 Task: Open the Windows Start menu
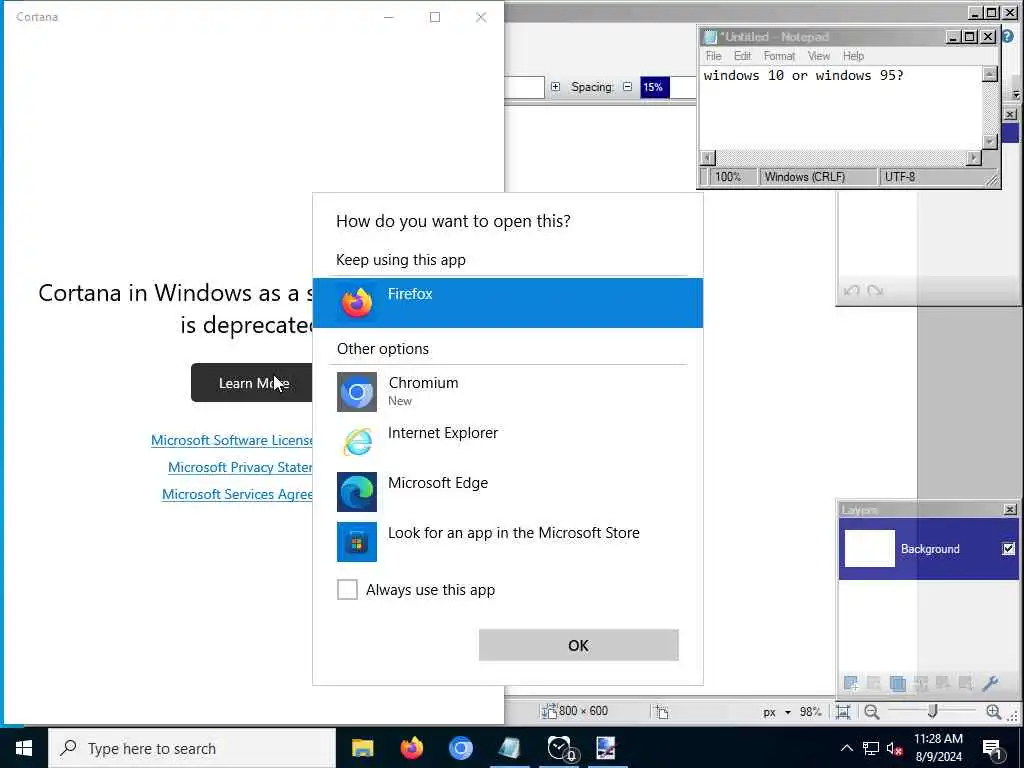[24, 748]
